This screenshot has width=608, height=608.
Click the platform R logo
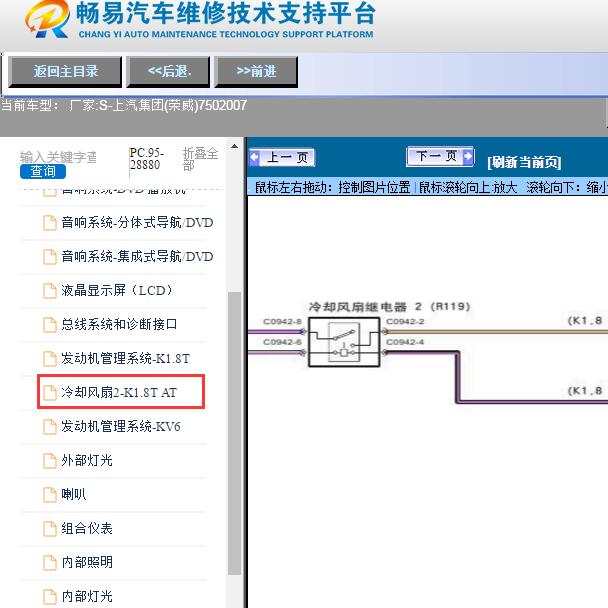[48, 19]
